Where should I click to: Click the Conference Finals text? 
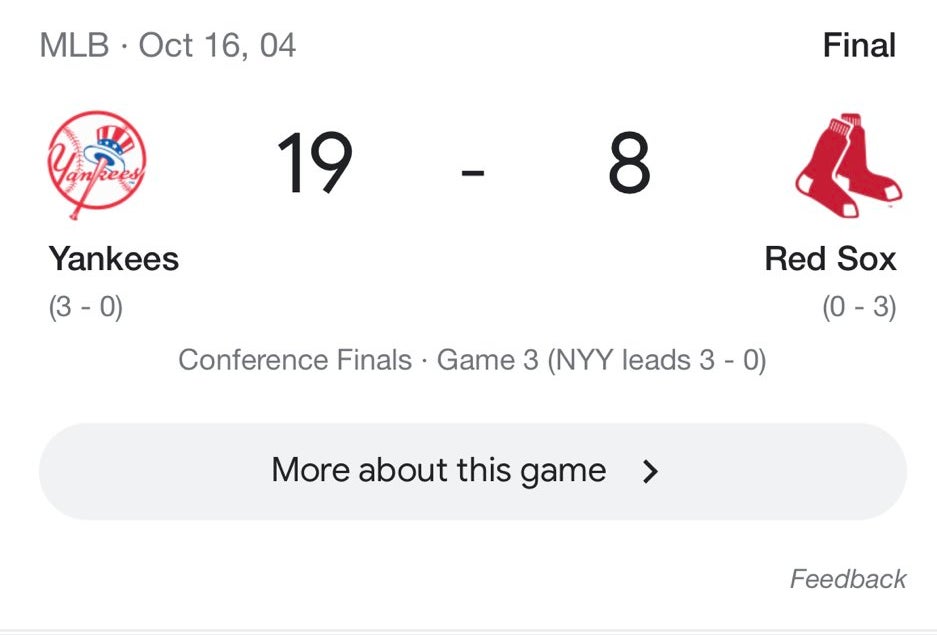295,360
